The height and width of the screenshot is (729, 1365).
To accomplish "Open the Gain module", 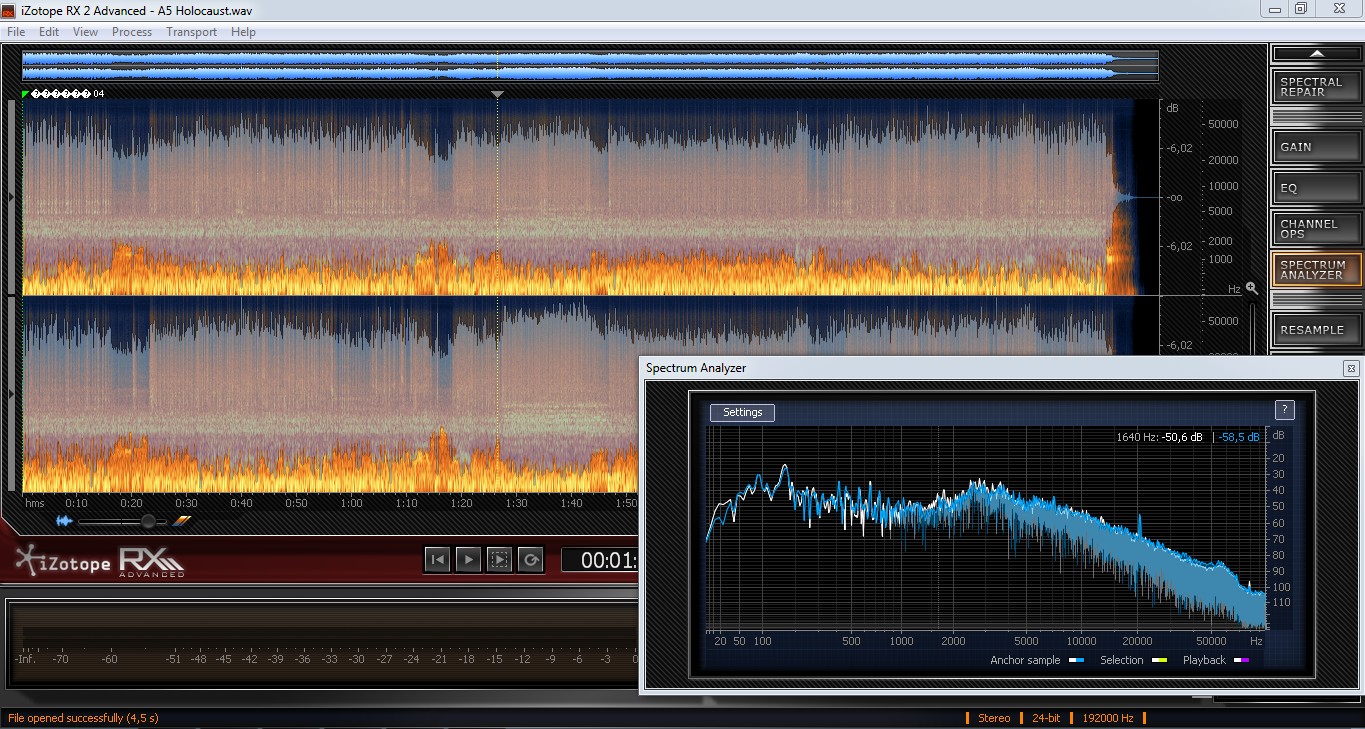I will point(1316,147).
